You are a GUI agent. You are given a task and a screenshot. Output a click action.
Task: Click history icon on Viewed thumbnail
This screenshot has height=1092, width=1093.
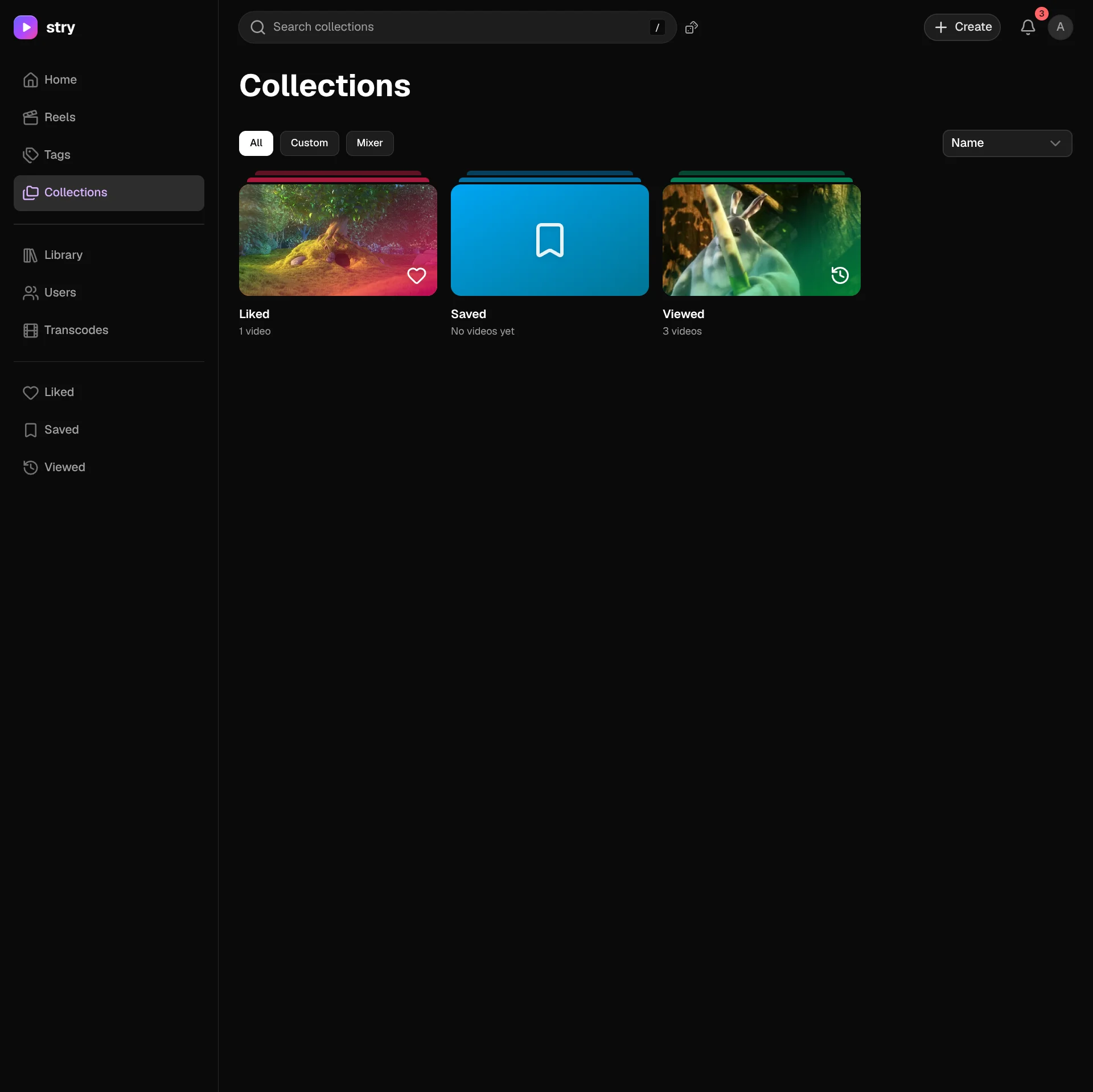tap(840, 275)
